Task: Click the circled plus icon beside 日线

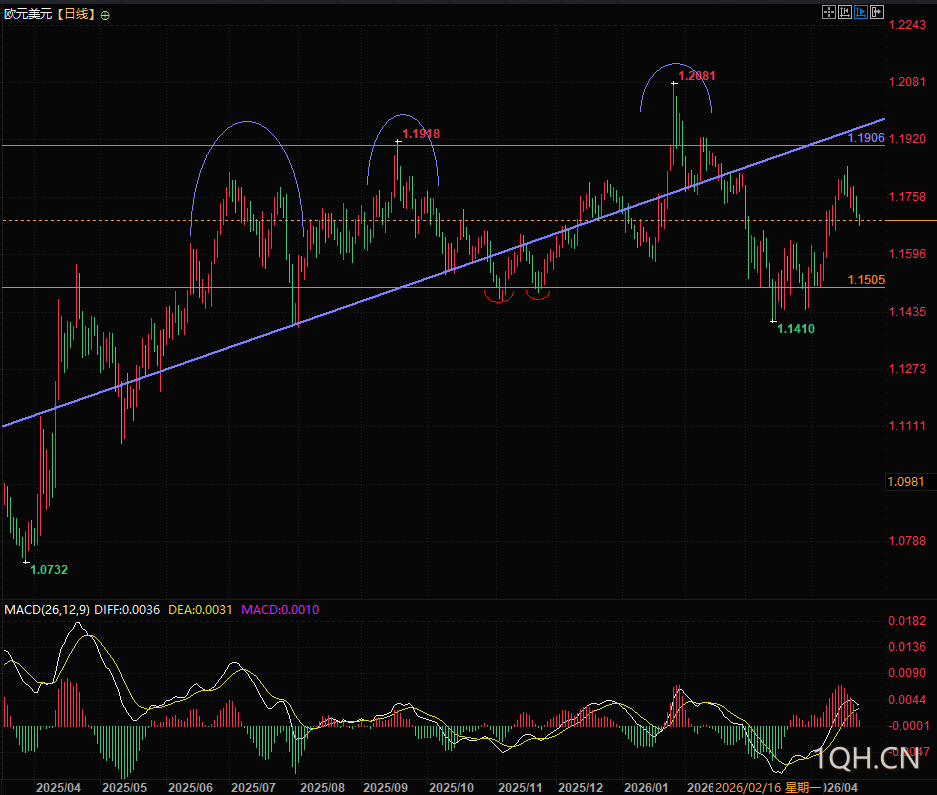Action: (x=106, y=14)
